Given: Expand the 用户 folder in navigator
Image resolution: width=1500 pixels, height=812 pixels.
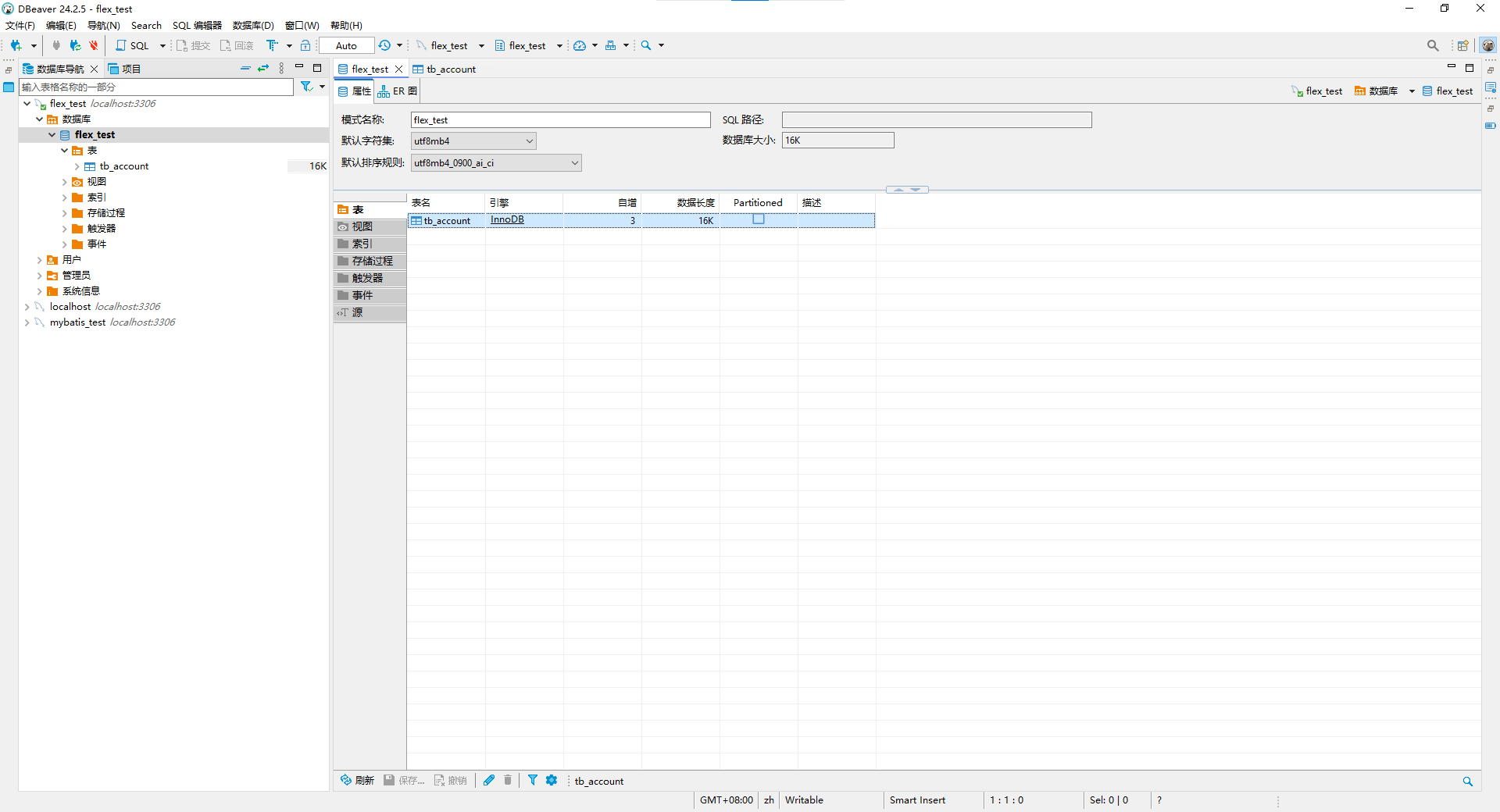Looking at the screenshot, I should click(x=39, y=260).
